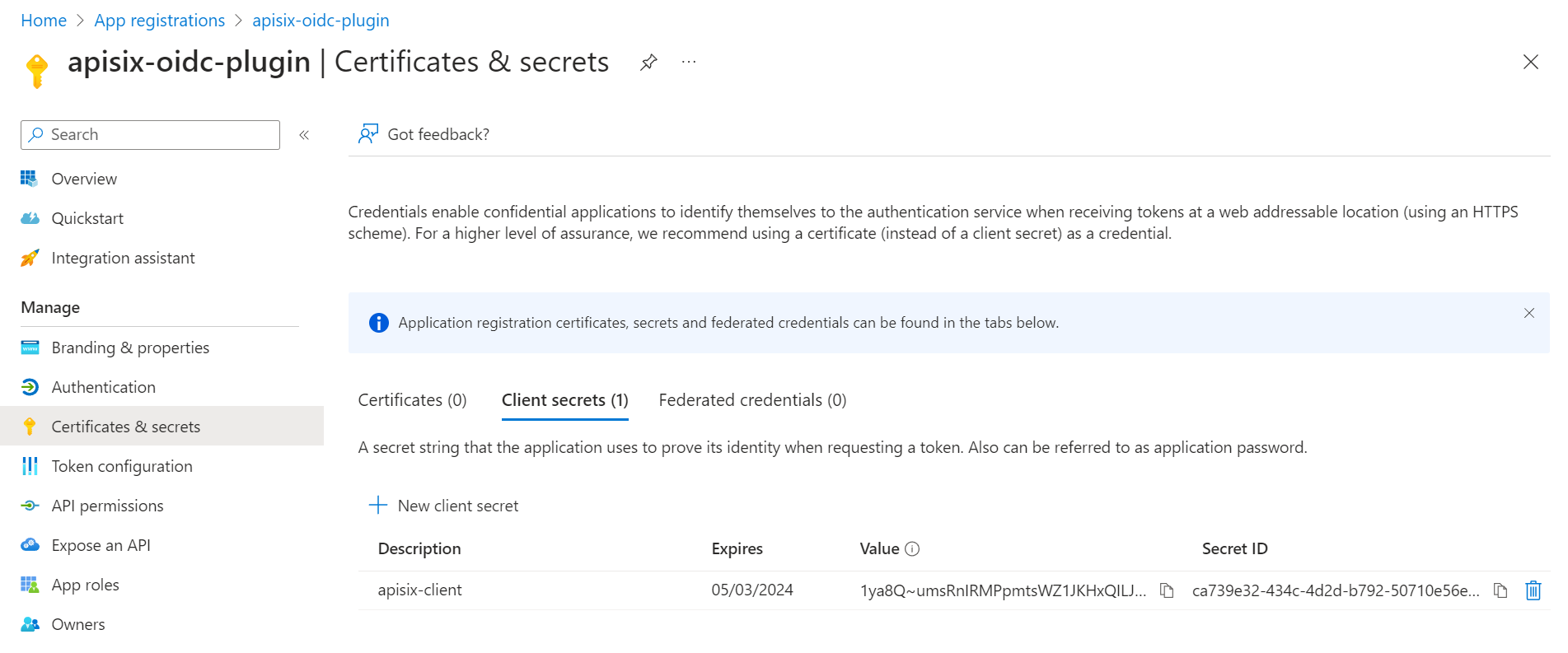This screenshot has height=653, width=1568.
Task: Go to App registrations breadcrumb
Action: click(x=160, y=21)
